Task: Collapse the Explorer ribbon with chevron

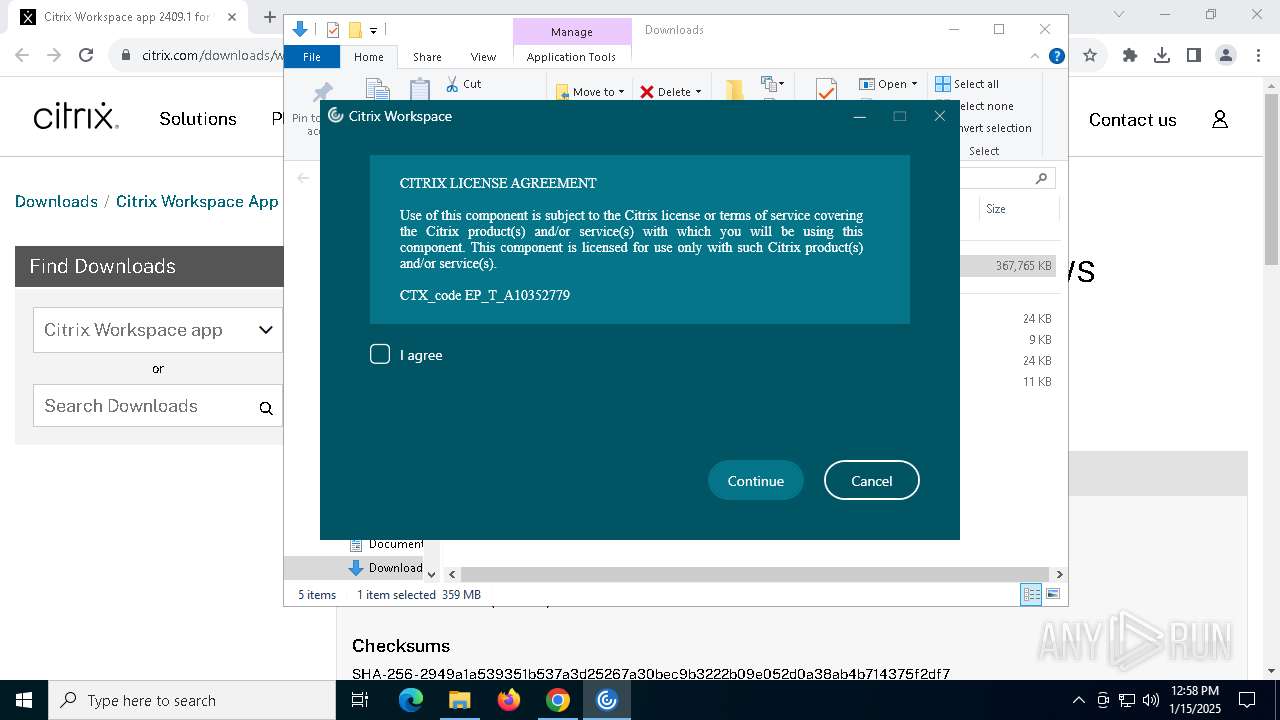Action: 1035,57
